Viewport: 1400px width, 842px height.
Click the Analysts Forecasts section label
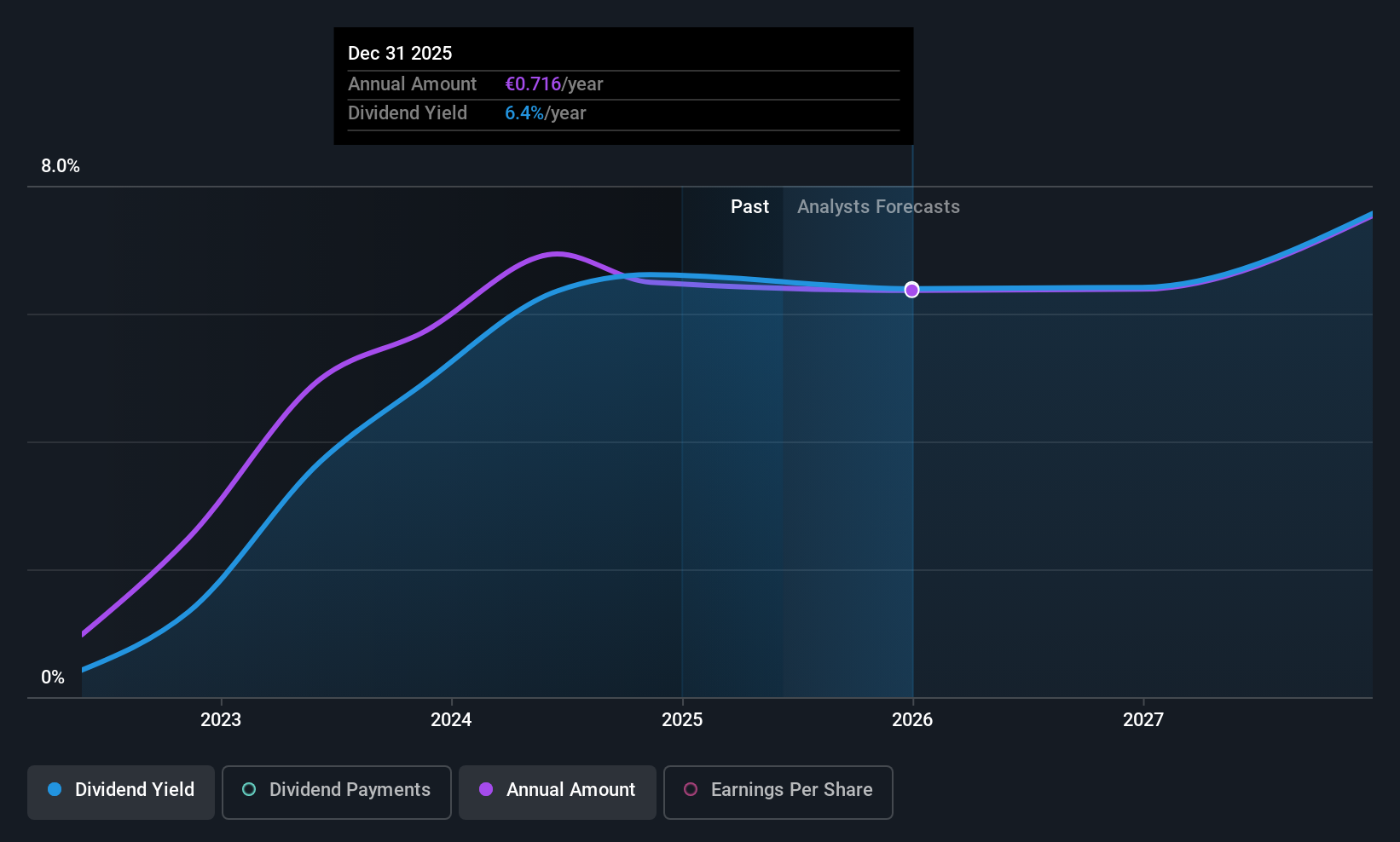coord(878,206)
